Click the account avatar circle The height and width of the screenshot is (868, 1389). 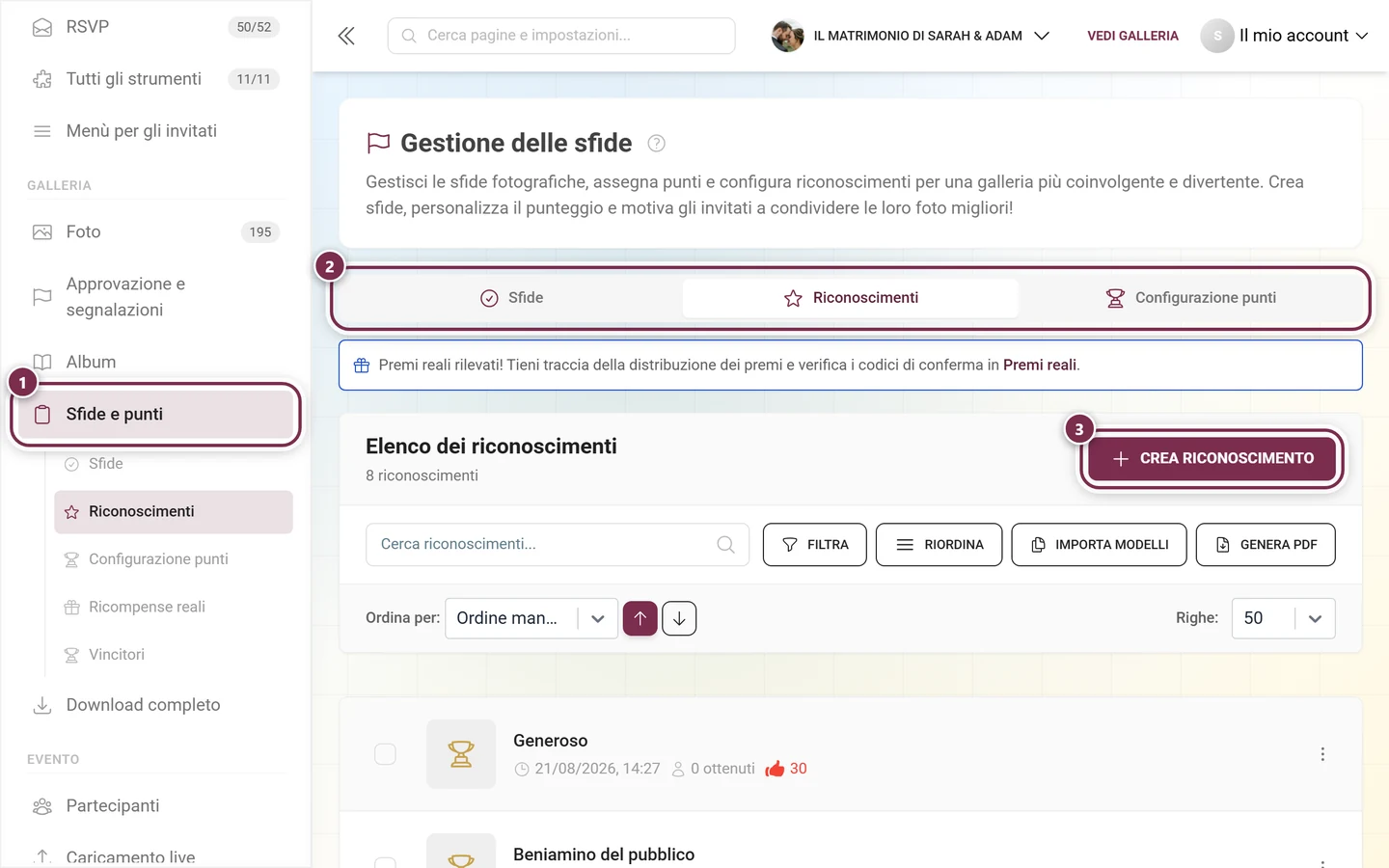(1217, 36)
